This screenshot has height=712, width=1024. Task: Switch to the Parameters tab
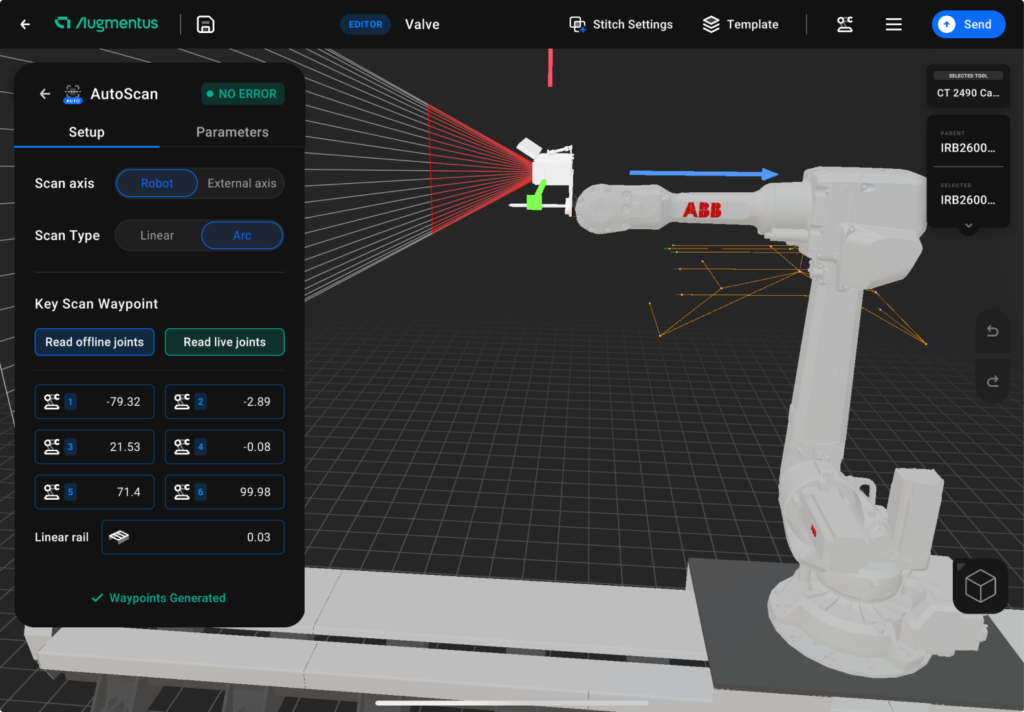[232, 131]
